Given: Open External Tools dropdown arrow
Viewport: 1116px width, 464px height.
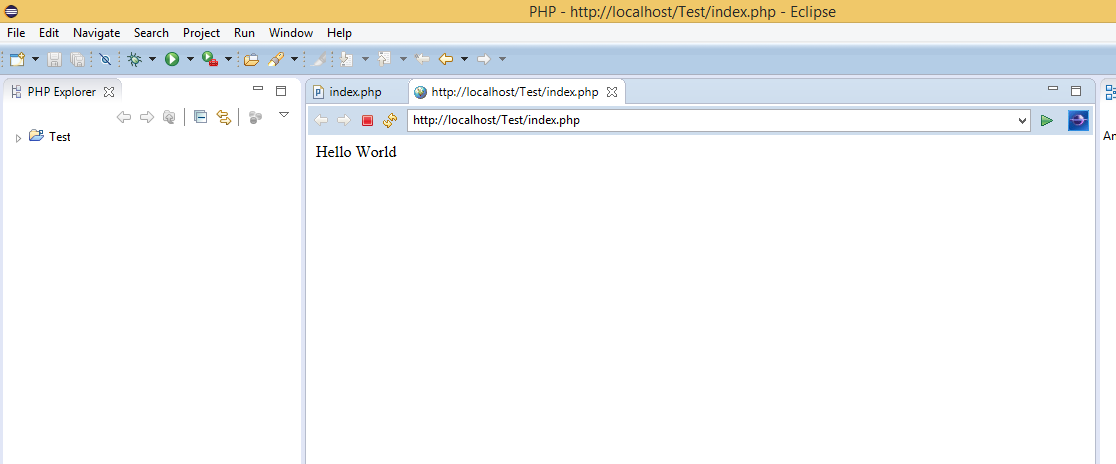Looking at the screenshot, I should (228, 60).
